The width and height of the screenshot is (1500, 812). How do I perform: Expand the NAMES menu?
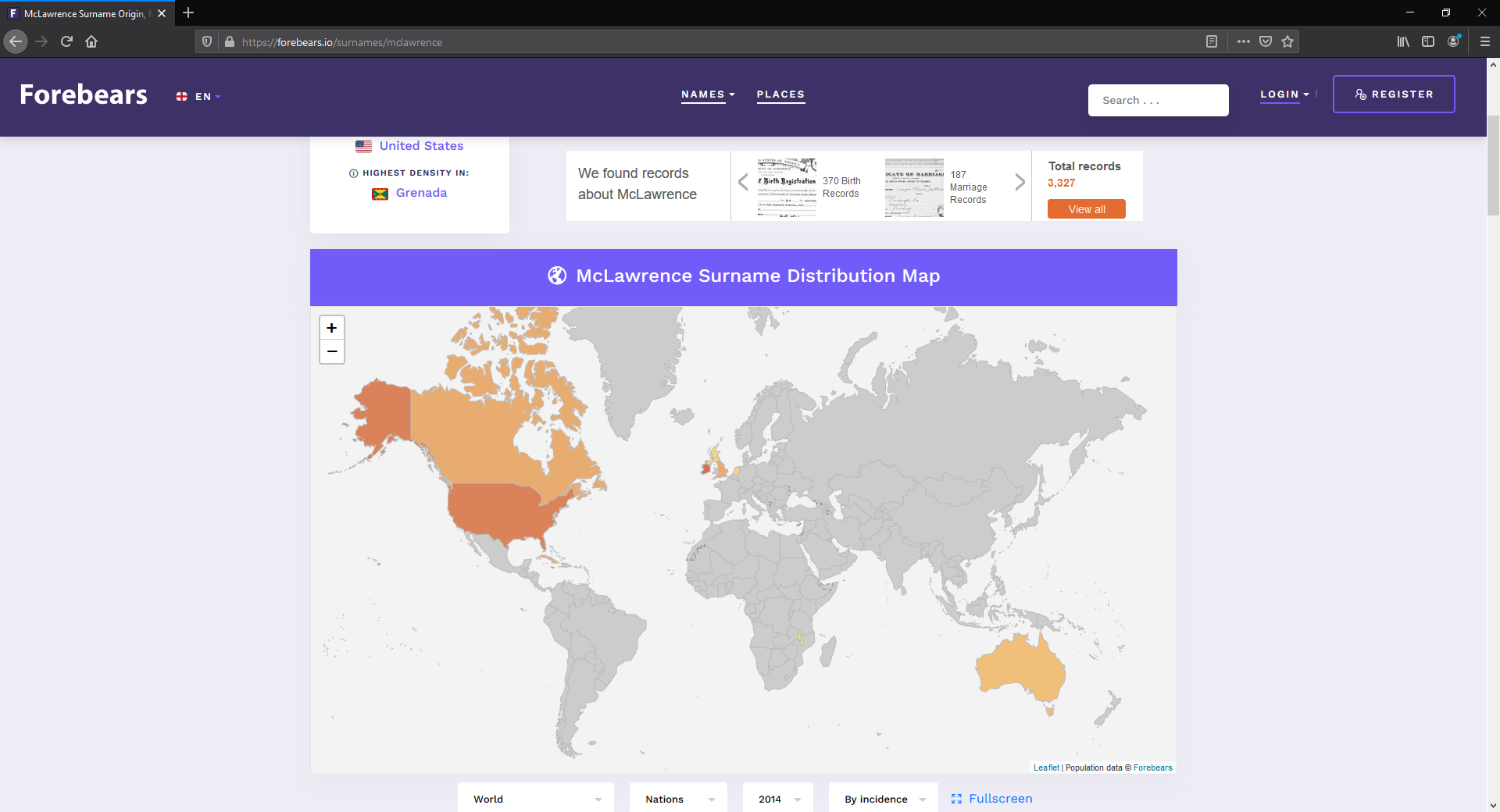(x=708, y=94)
